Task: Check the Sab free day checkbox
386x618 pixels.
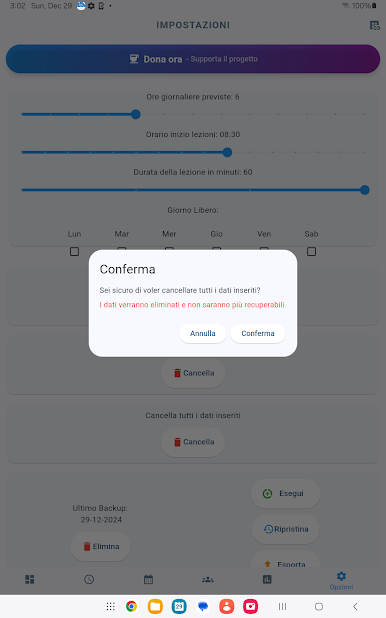Action: (x=311, y=251)
